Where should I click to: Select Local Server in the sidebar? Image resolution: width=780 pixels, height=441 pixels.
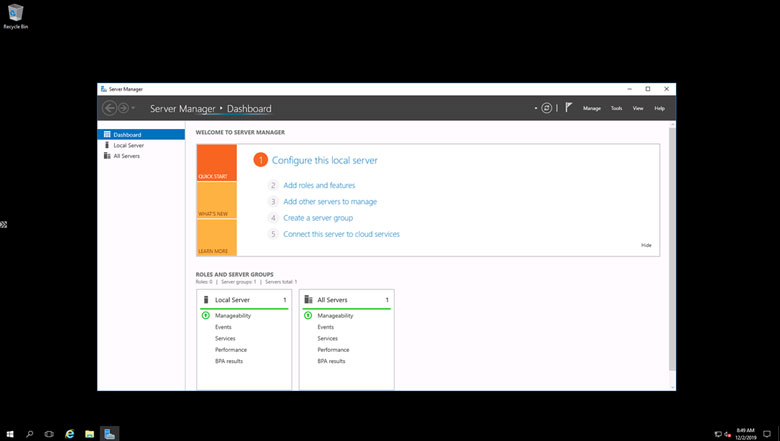tap(141, 145)
